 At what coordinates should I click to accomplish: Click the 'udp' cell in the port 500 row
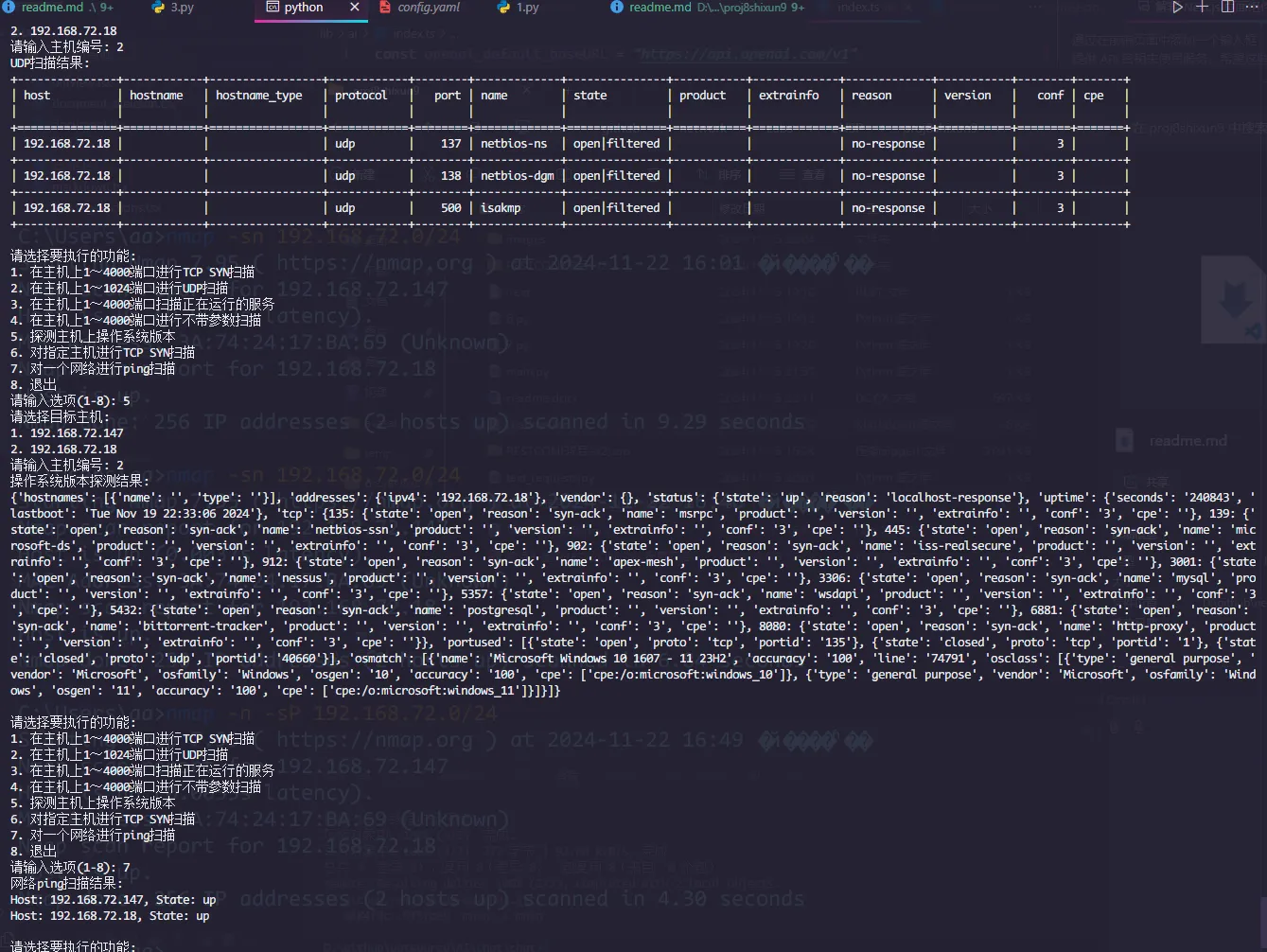pyautogui.click(x=345, y=208)
